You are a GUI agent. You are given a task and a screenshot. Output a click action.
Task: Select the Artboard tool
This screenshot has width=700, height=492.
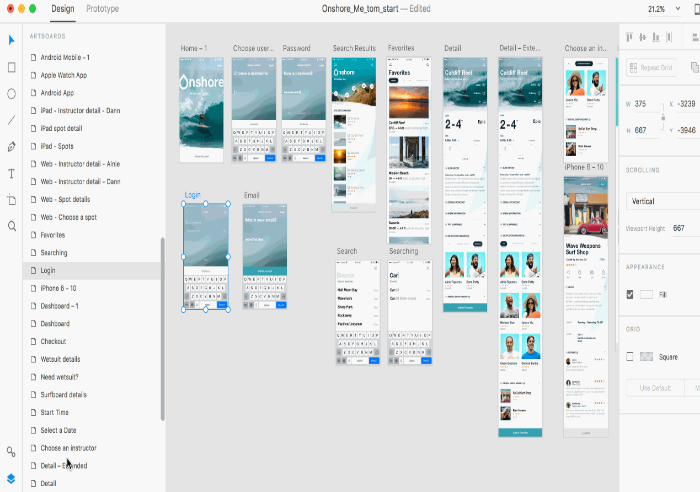[11, 200]
